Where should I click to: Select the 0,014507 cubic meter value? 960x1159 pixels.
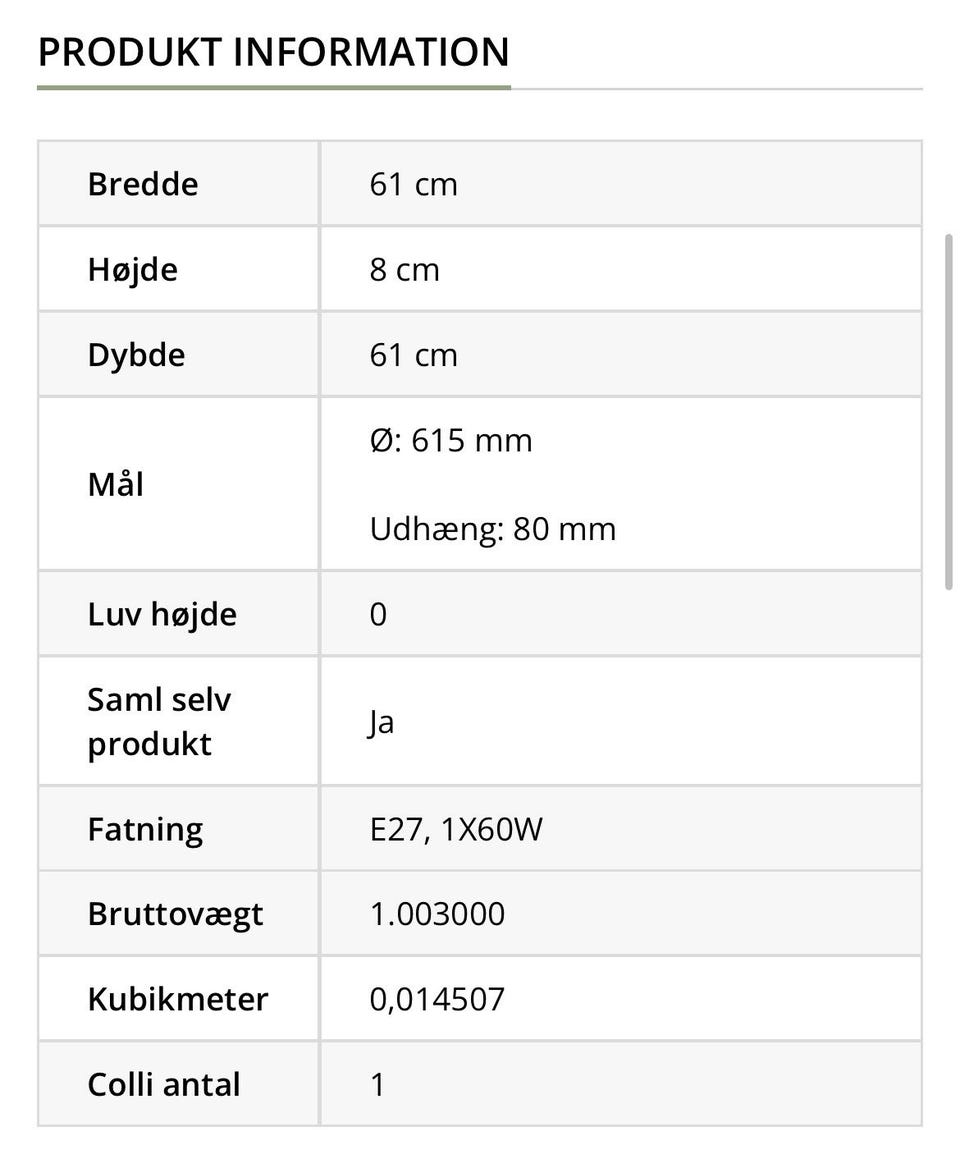click(x=437, y=999)
